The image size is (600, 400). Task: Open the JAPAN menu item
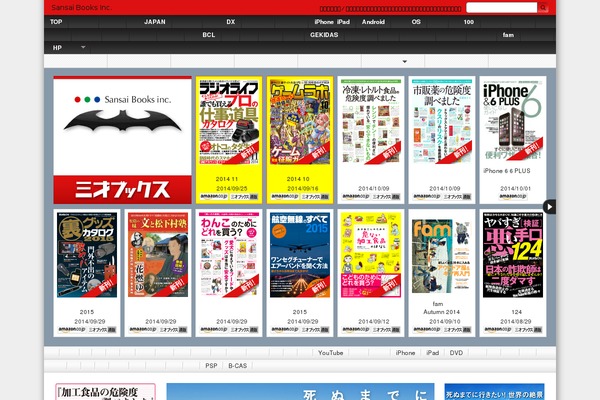pos(155,22)
